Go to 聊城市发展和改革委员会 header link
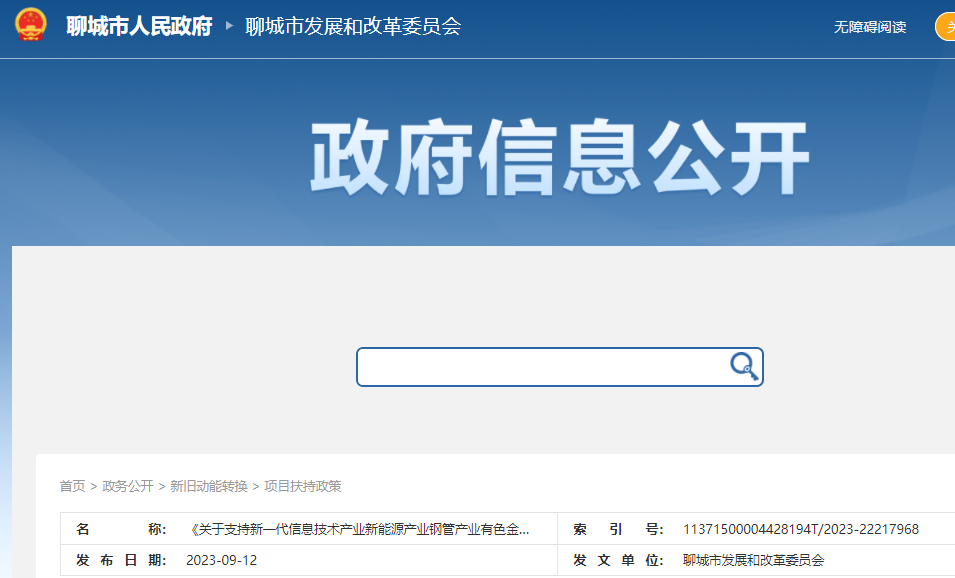The image size is (955, 578). (353, 27)
